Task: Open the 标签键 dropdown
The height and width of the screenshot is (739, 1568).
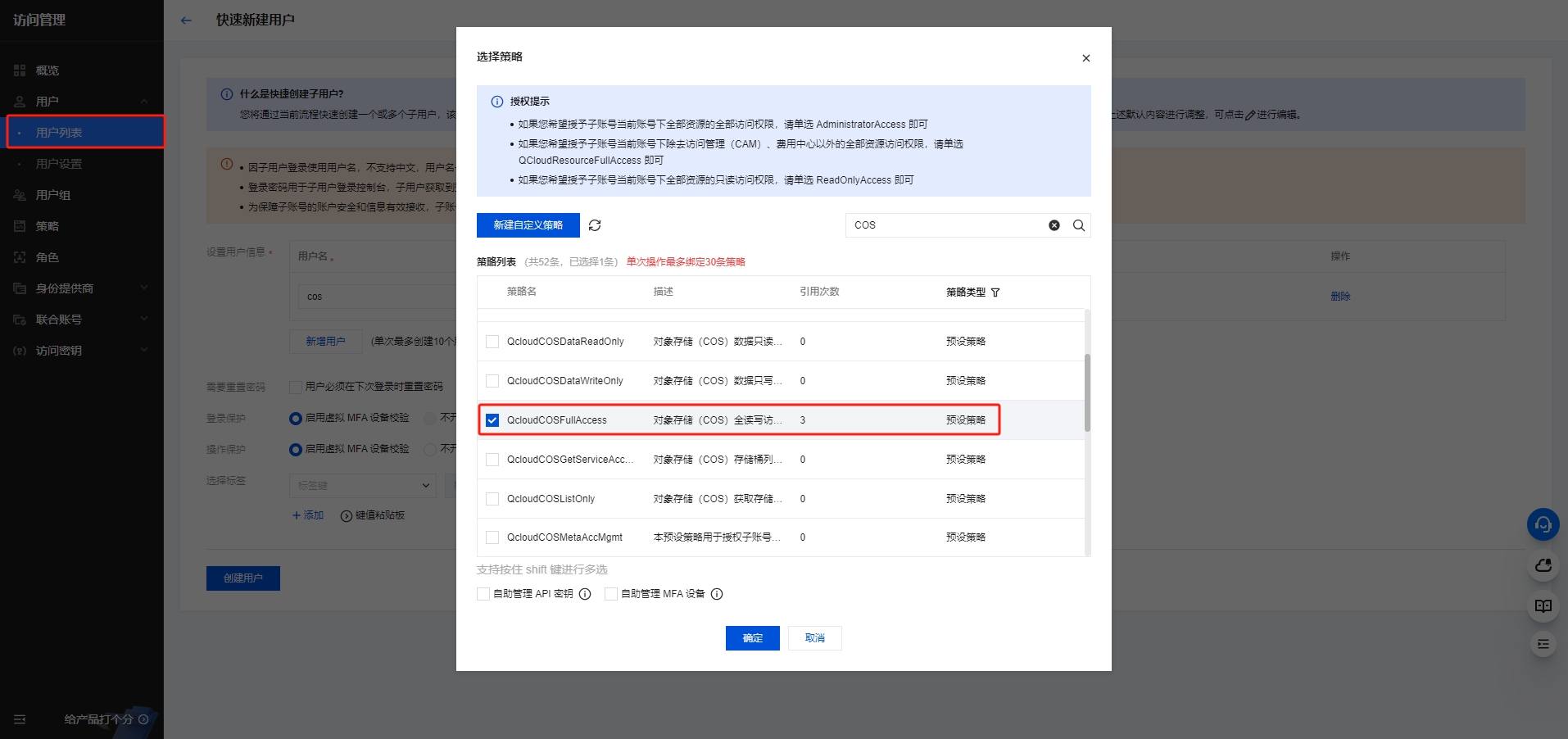Action: [x=363, y=486]
